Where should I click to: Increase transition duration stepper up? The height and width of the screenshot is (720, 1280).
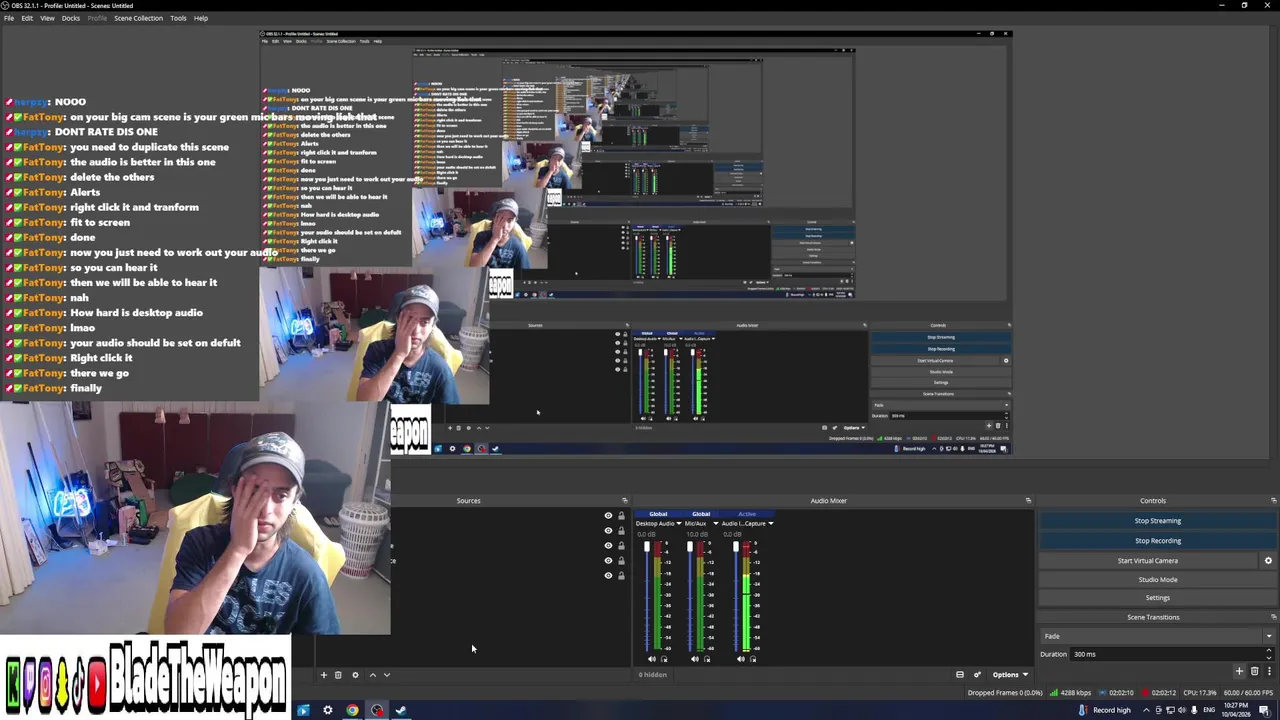(x=1269, y=651)
